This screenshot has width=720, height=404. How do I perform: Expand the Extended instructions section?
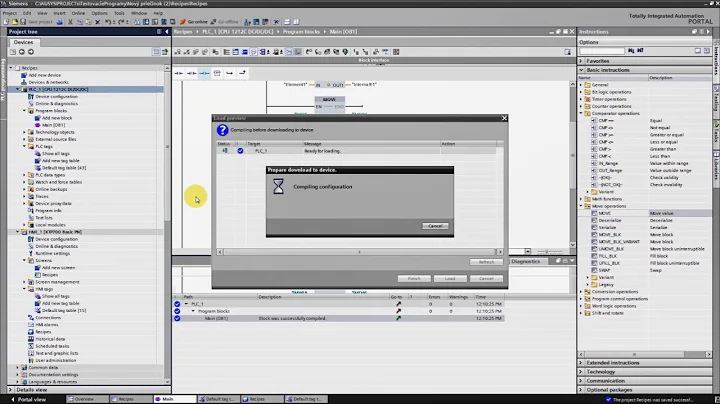pyautogui.click(x=581, y=363)
